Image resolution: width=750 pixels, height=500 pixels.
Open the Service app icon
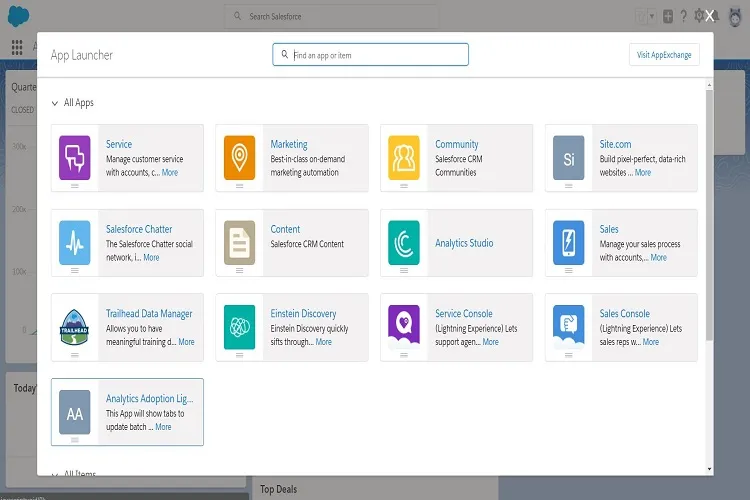coord(75,157)
